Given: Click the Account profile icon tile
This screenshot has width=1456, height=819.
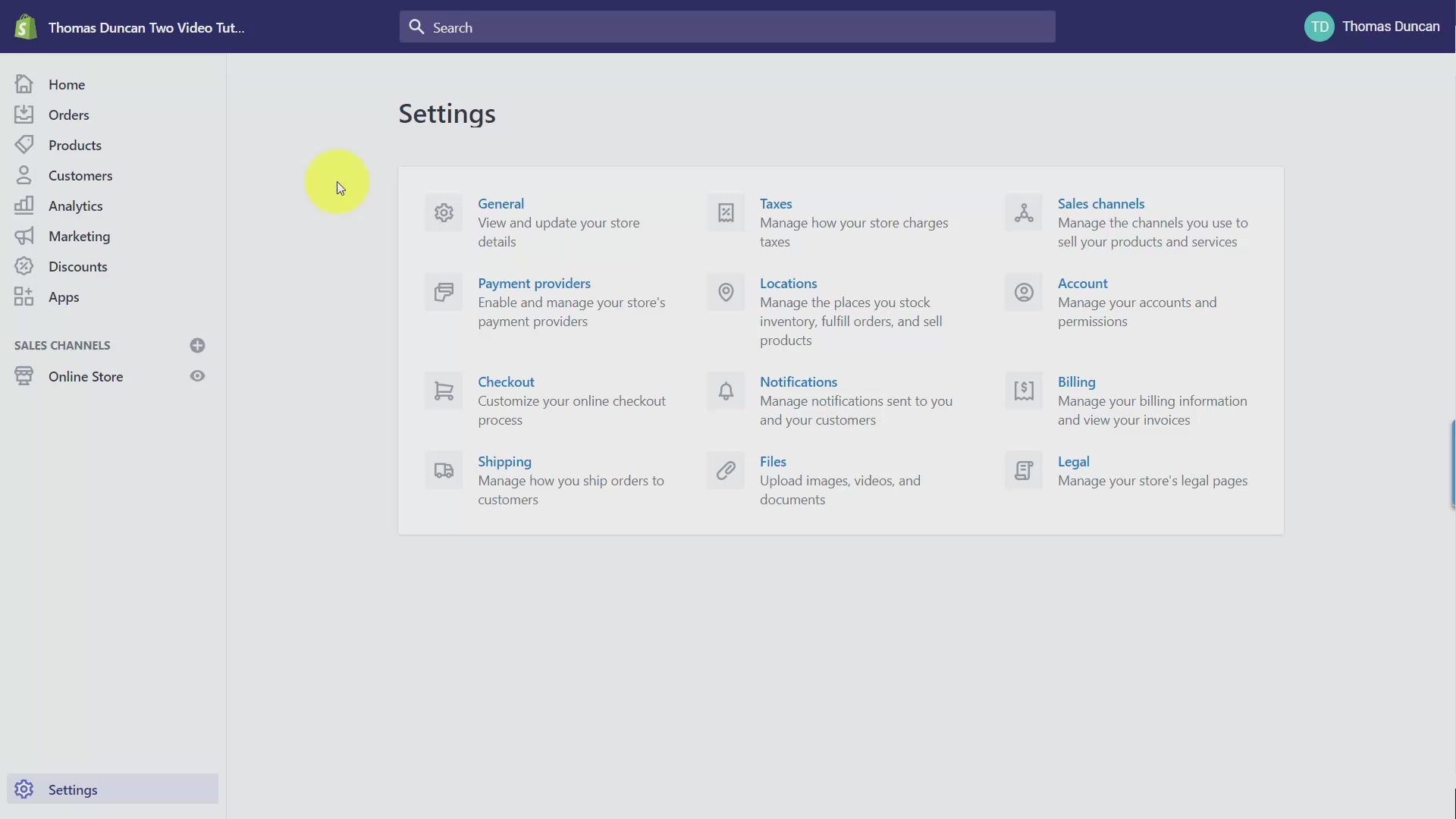Looking at the screenshot, I should (x=1024, y=293).
